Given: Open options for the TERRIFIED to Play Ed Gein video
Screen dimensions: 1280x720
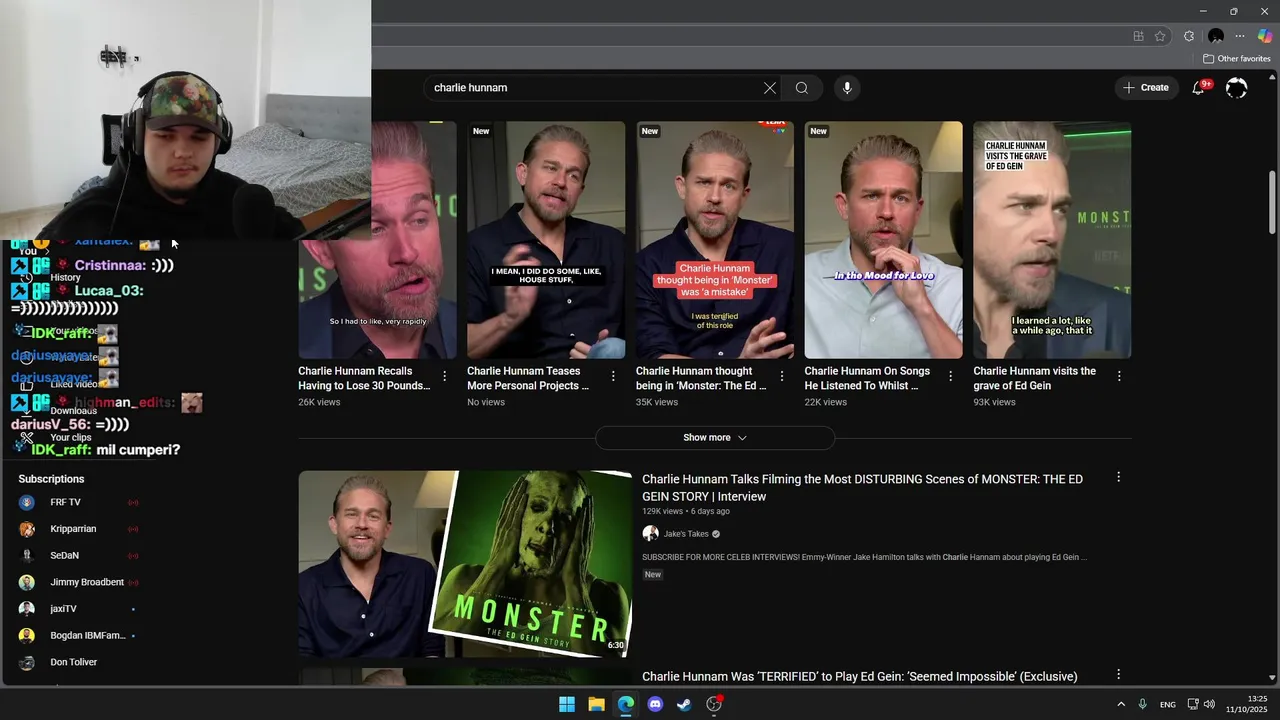Looking at the screenshot, I should click(1118, 675).
